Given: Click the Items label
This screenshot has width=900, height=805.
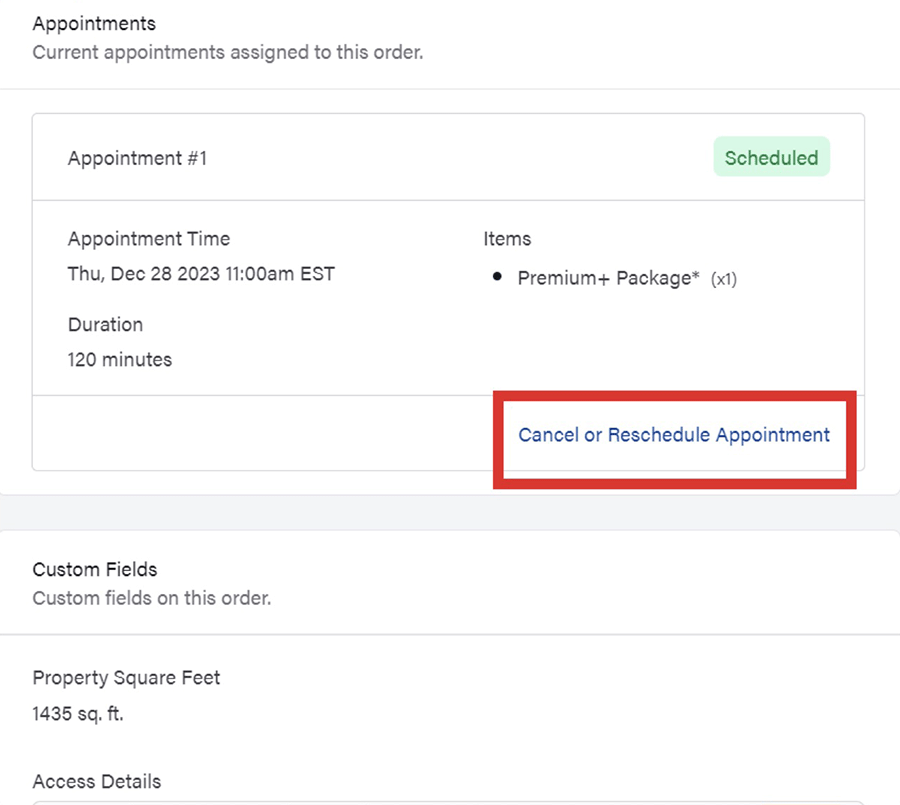Looking at the screenshot, I should coord(507,239).
